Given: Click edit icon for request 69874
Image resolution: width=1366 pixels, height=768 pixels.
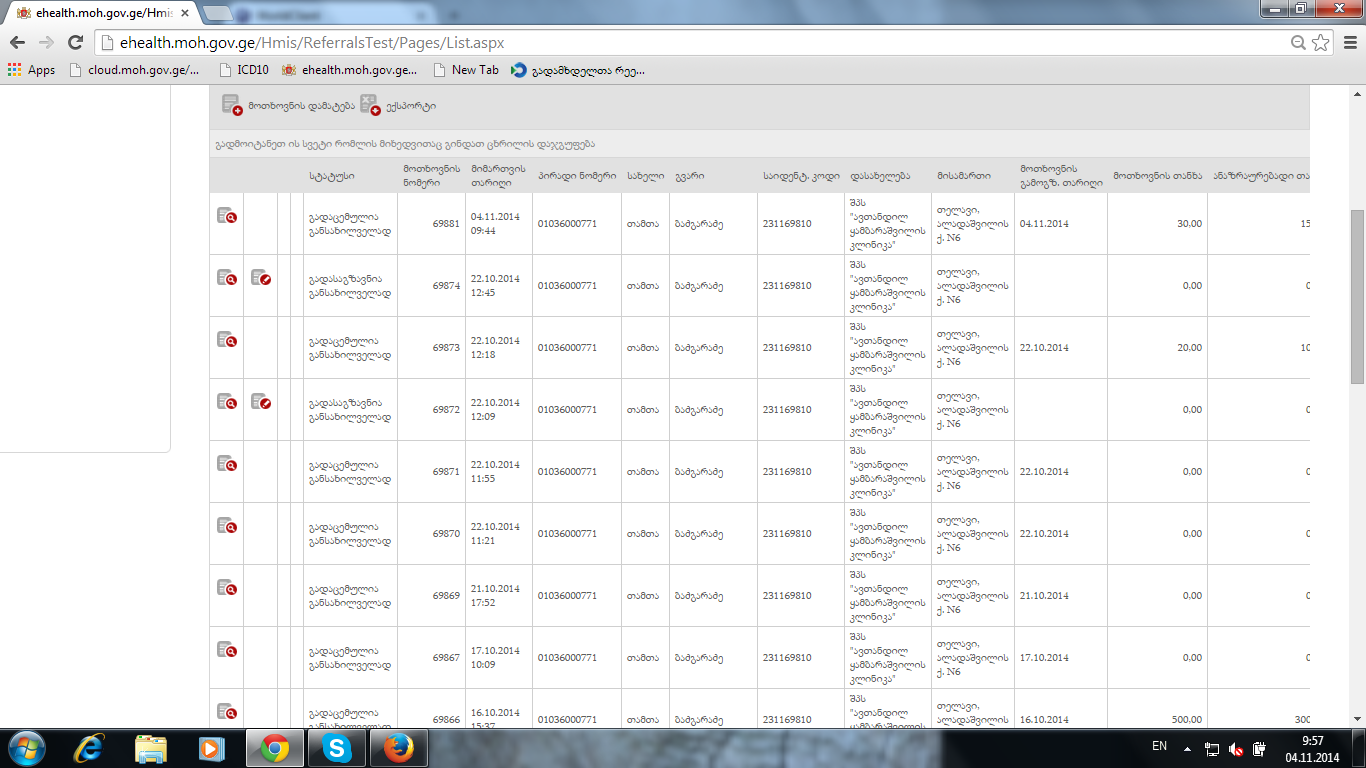Looking at the screenshot, I should click(261, 277).
